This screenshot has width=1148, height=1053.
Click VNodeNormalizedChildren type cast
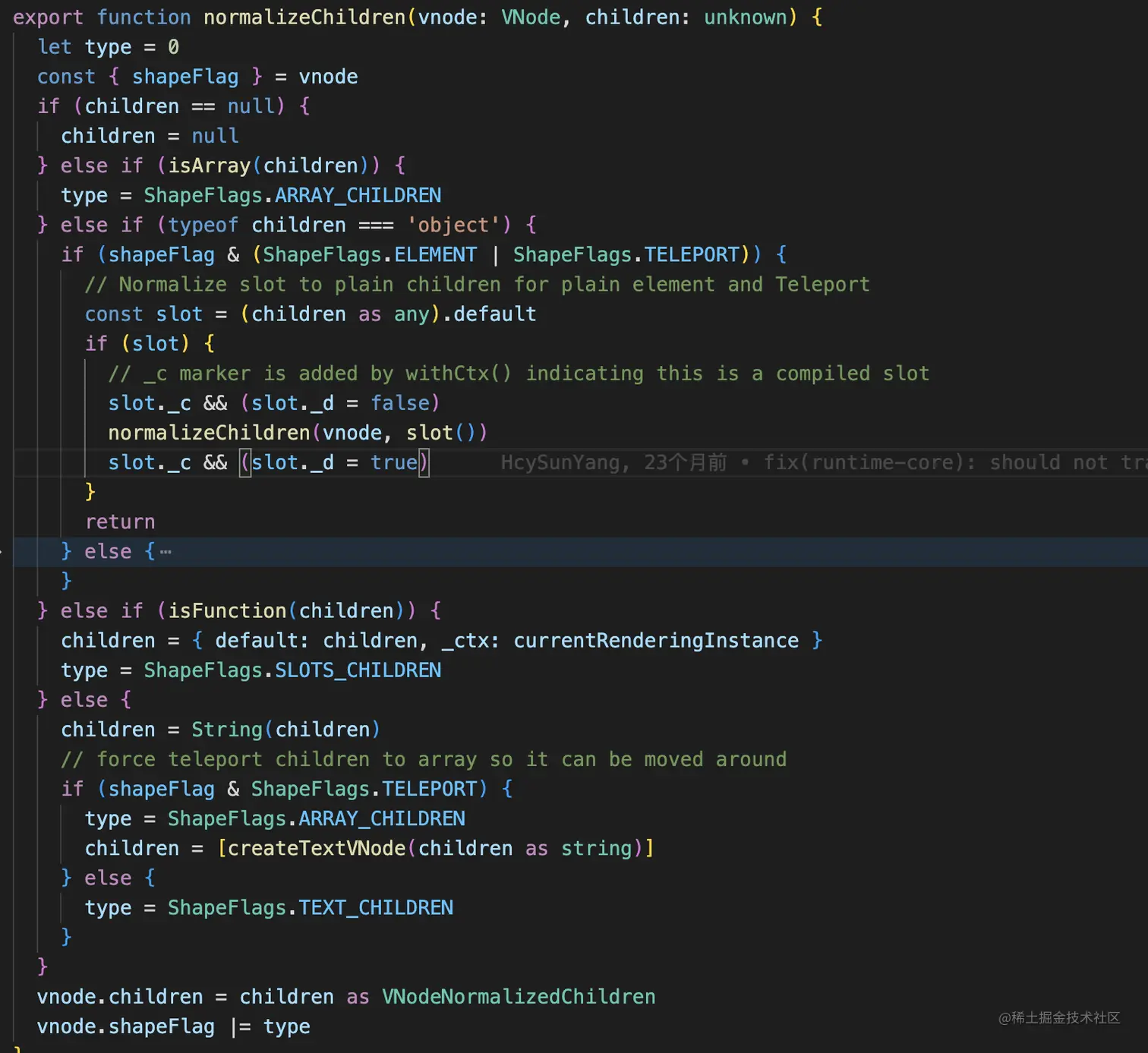519,996
